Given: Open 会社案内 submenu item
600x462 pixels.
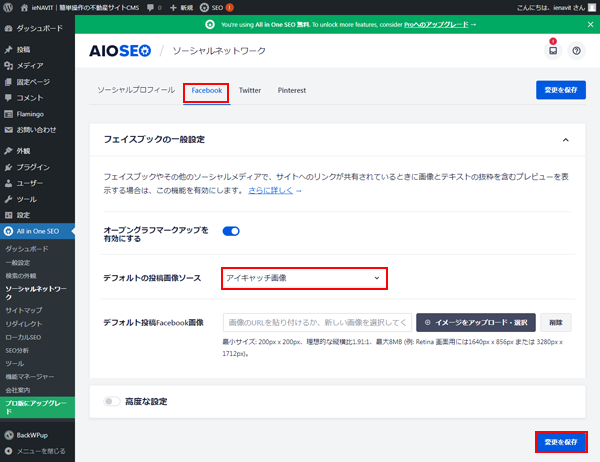Looking at the screenshot, I should tap(18, 390).
